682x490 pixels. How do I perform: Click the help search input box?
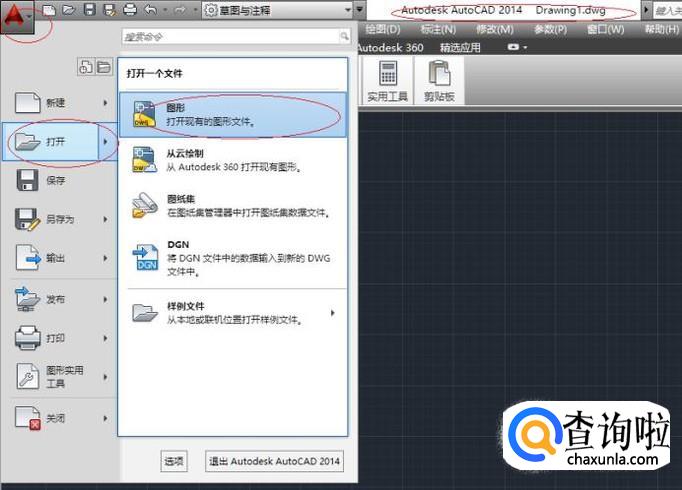[668, 10]
